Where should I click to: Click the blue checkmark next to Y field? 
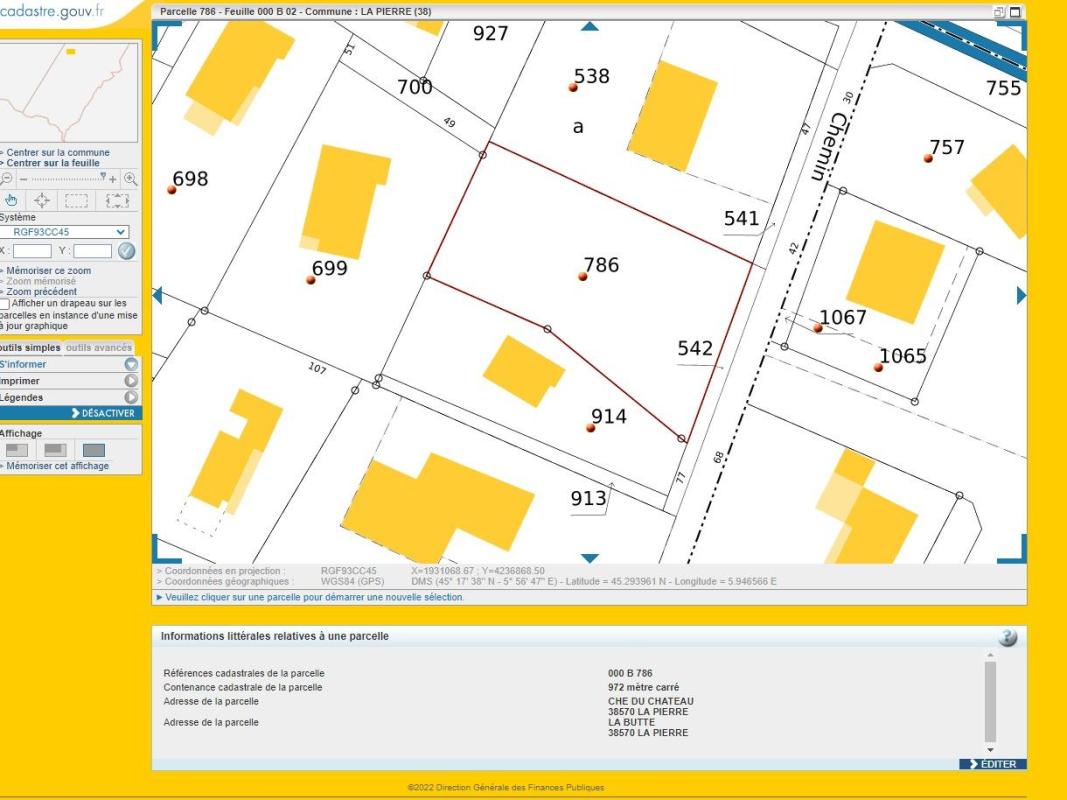coord(126,251)
